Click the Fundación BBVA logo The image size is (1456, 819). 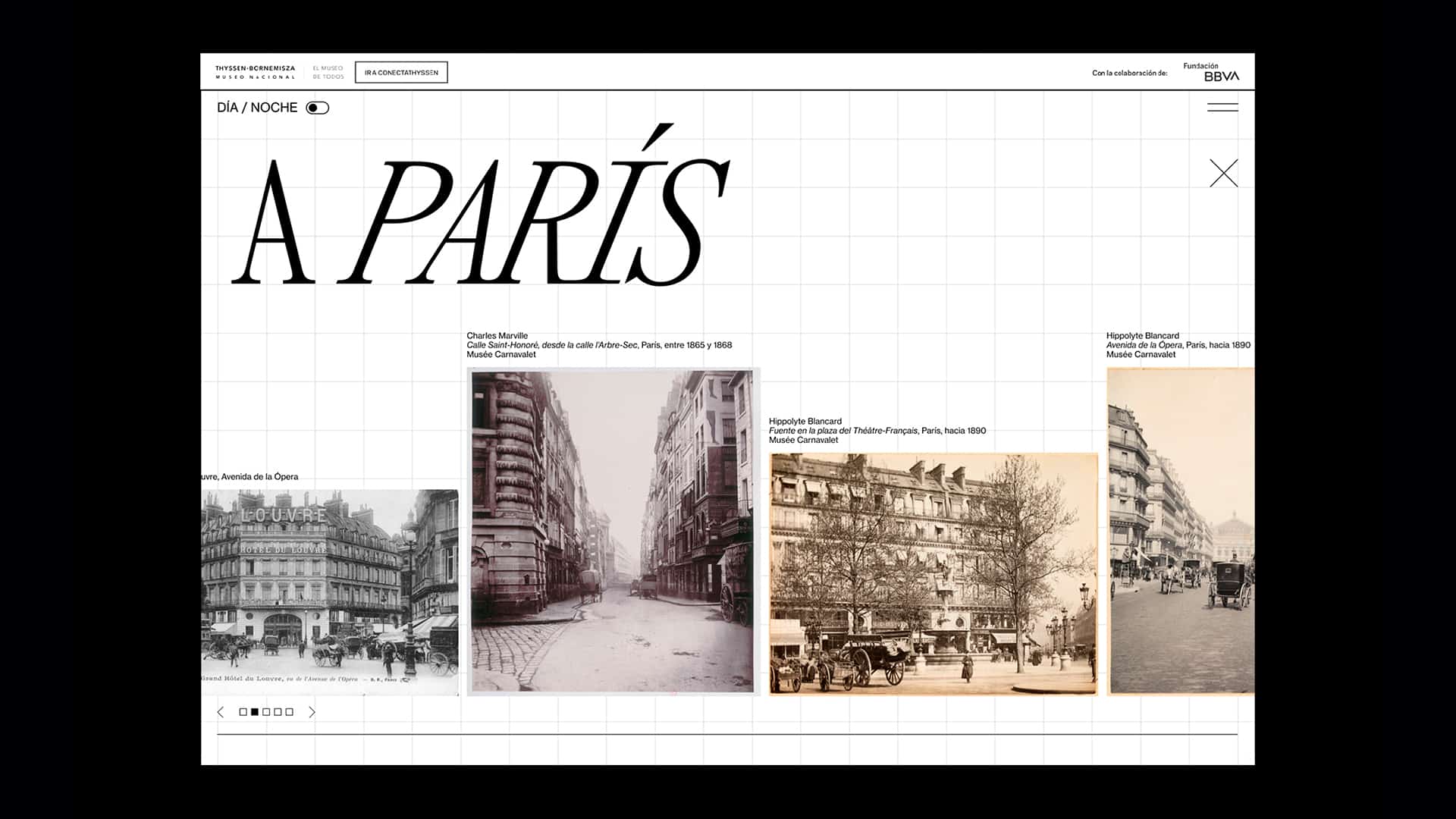click(1211, 72)
